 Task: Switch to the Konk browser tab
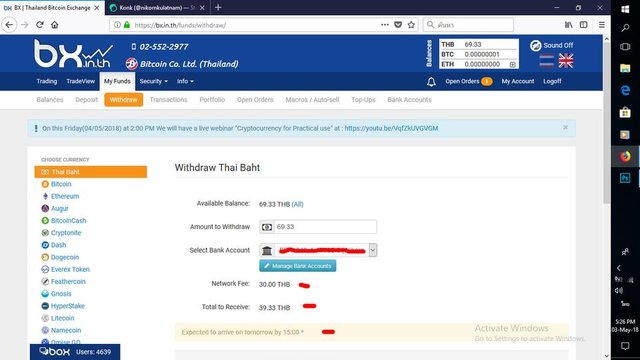pyautogui.click(x=157, y=8)
